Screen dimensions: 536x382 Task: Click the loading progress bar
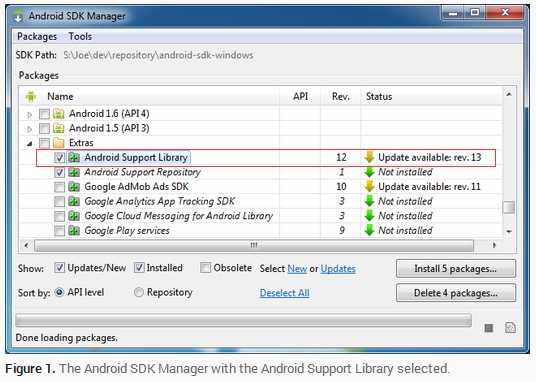243,320
